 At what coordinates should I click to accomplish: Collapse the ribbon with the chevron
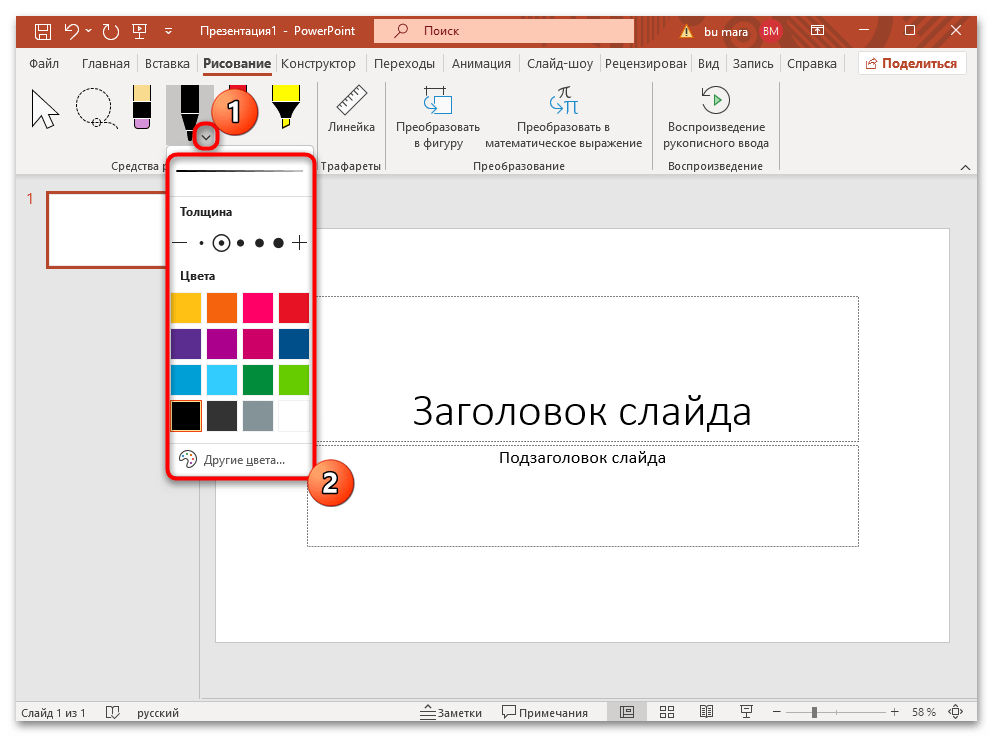pyautogui.click(x=965, y=167)
